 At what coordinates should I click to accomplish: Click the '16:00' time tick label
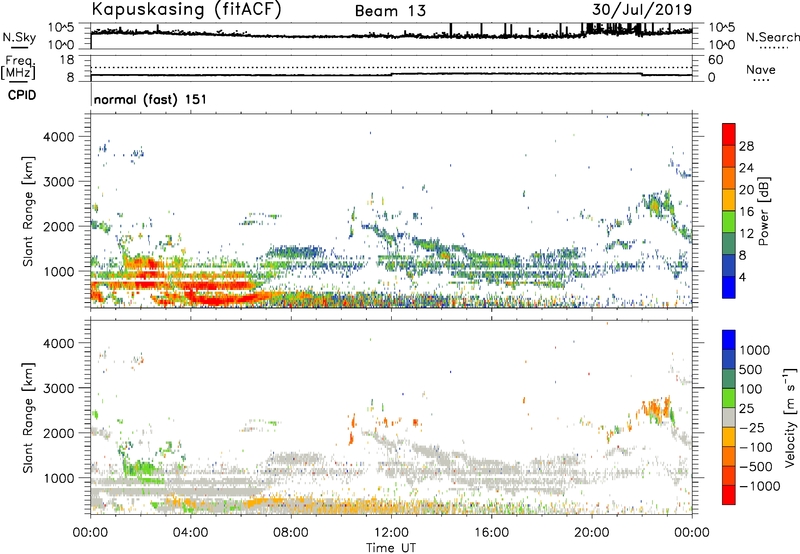(x=491, y=533)
